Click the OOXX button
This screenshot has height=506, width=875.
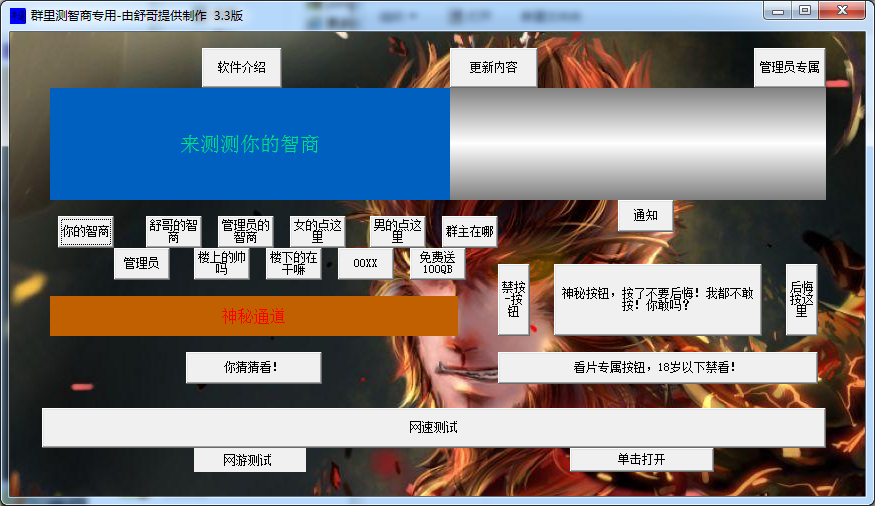[365, 263]
